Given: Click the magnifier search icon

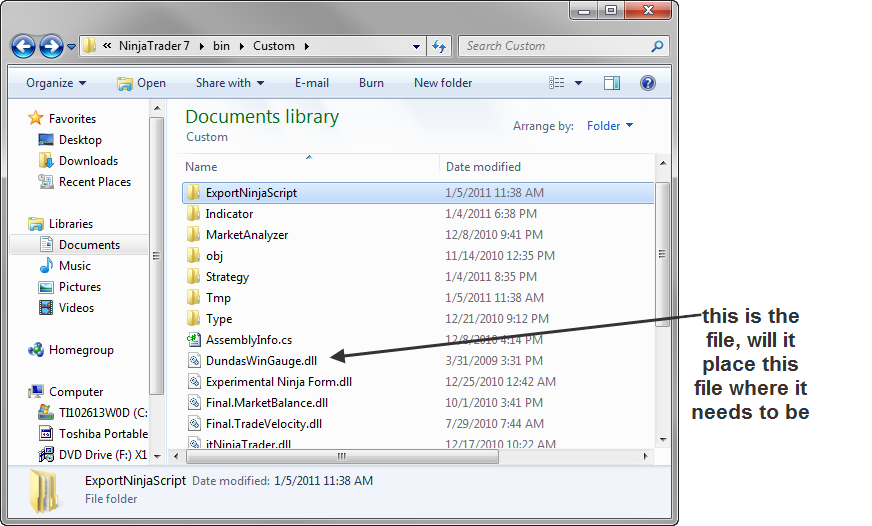Looking at the screenshot, I should (x=657, y=46).
